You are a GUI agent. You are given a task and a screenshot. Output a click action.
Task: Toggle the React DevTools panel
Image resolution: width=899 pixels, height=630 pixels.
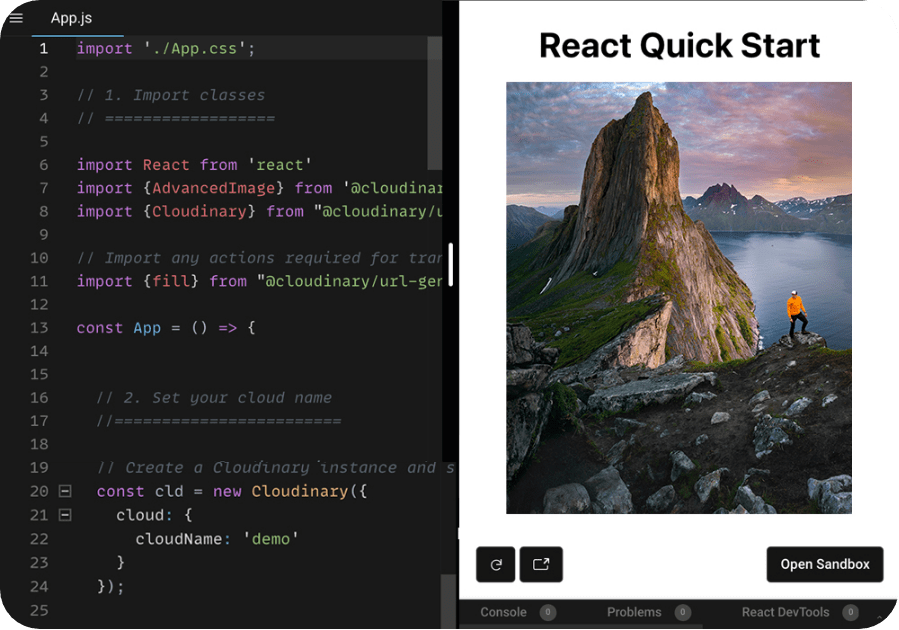tap(787, 612)
